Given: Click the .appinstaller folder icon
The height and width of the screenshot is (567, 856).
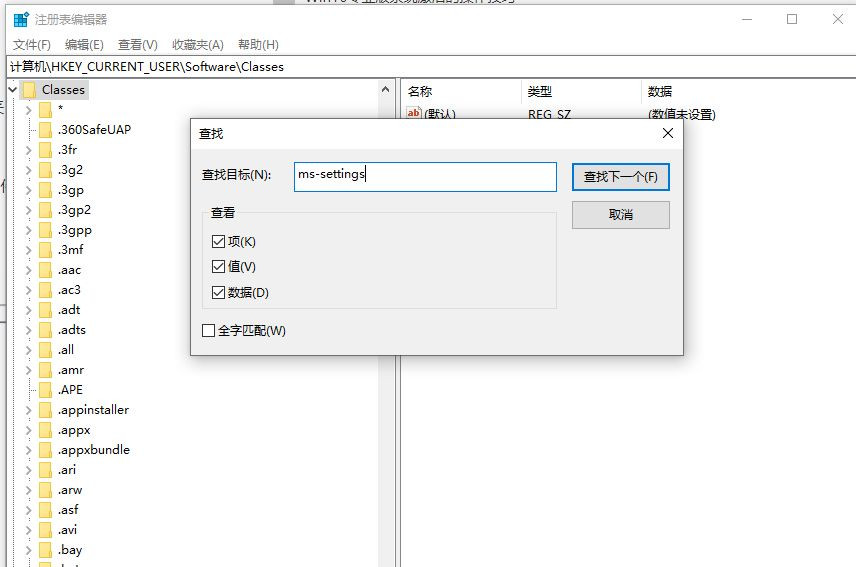Looking at the screenshot, I should tap(46, 410).
